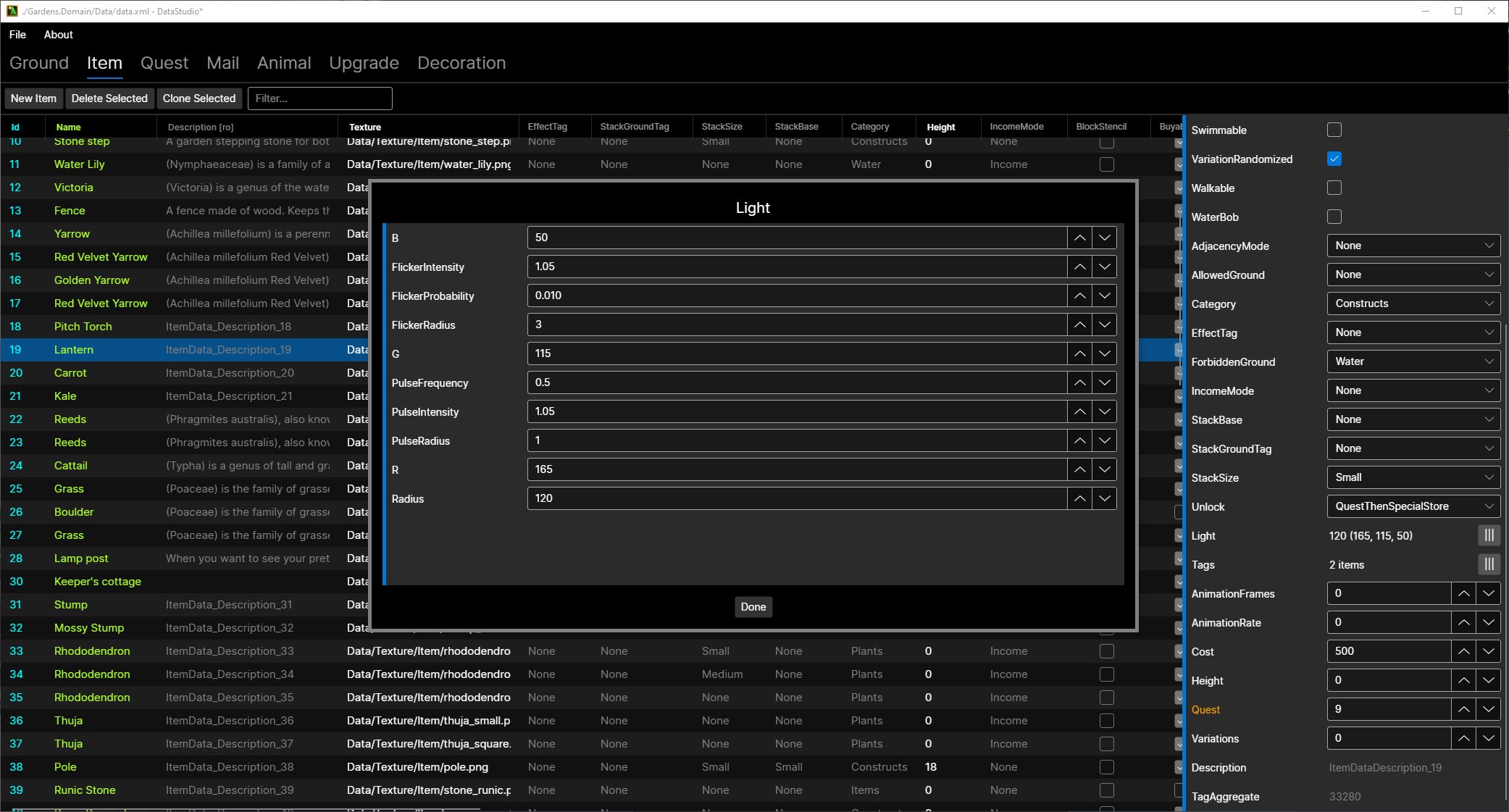Disable the VariationRandomized checkbox
The height and width of the screenshot is (812, 1509).
1334,159
